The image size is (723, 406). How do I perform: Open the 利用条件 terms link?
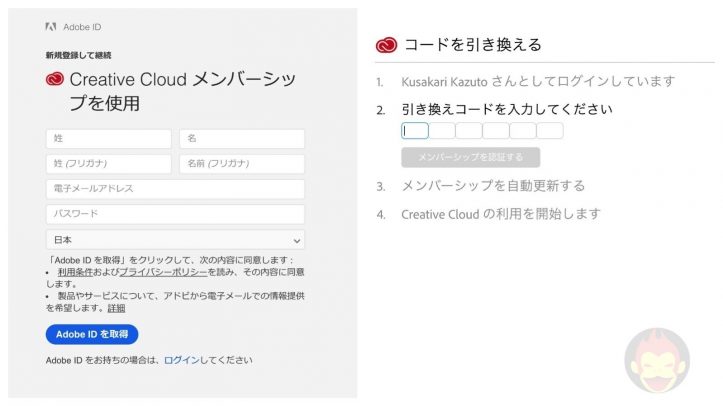pos(75,272)
